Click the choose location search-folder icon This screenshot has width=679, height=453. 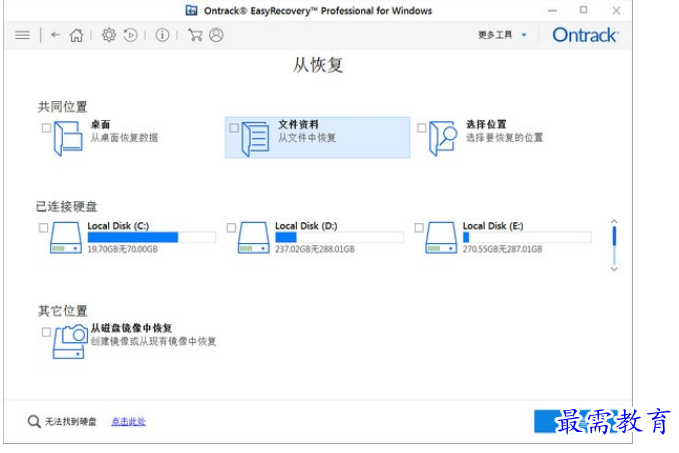coord(443,138)
